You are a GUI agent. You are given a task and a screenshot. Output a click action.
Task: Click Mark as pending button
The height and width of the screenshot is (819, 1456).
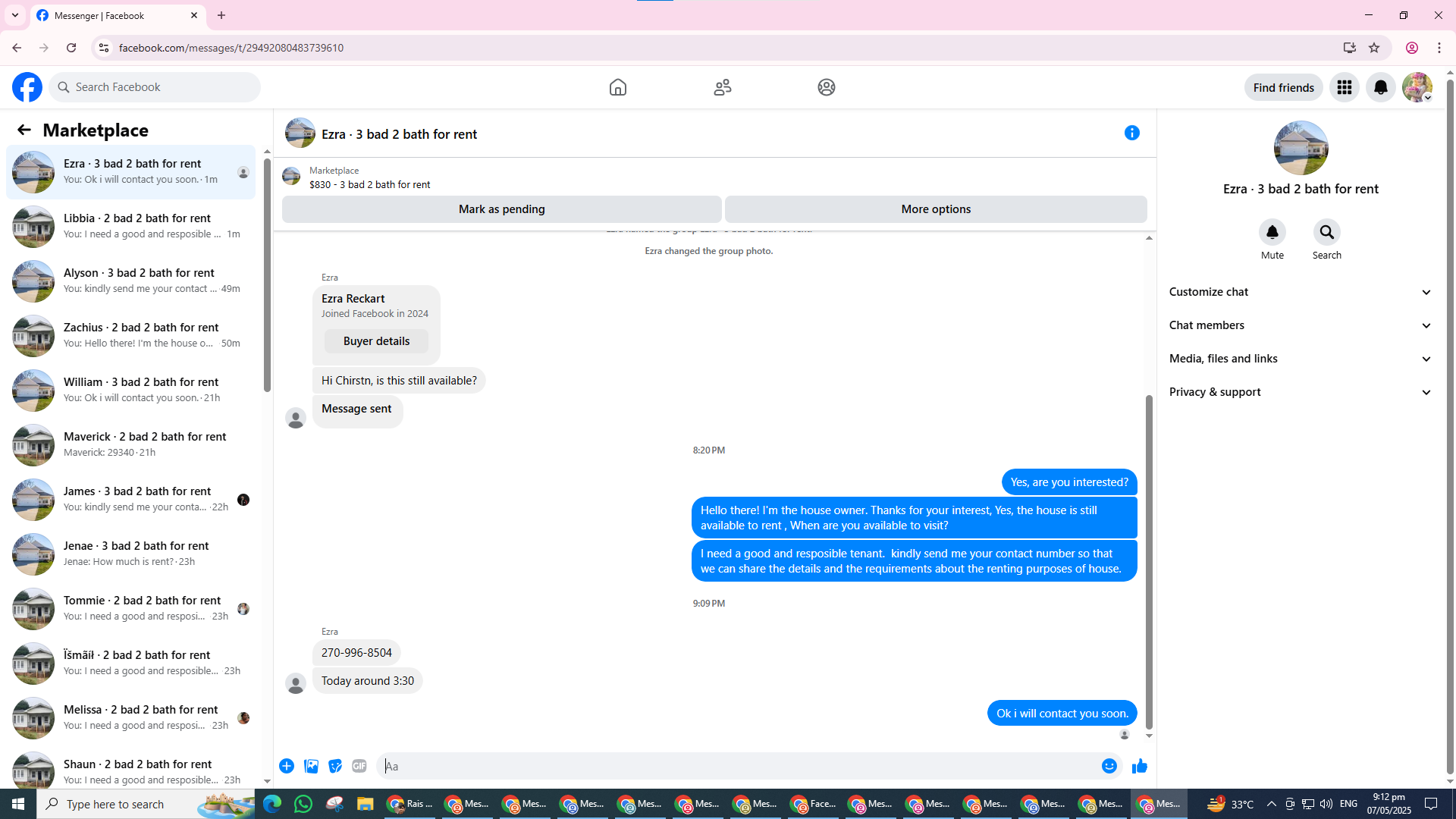coord(501,209)
